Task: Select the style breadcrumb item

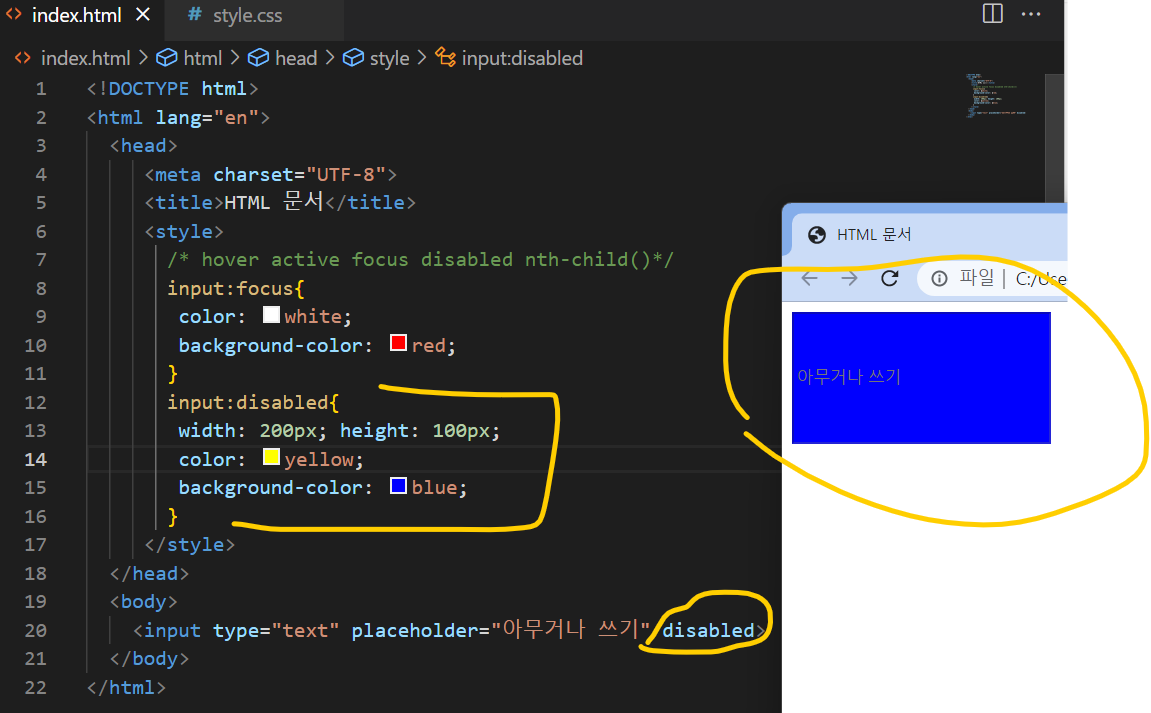Action: pos(389,58)
